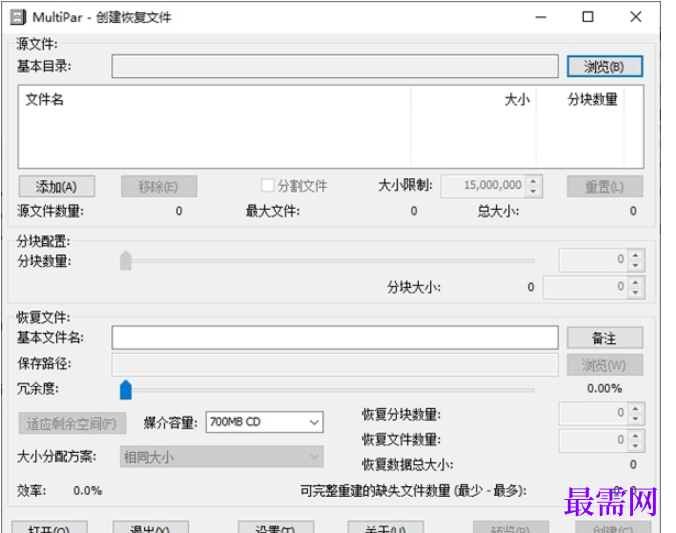Click the 退出(X) exit button at the bottom

[x=150, y=527]
